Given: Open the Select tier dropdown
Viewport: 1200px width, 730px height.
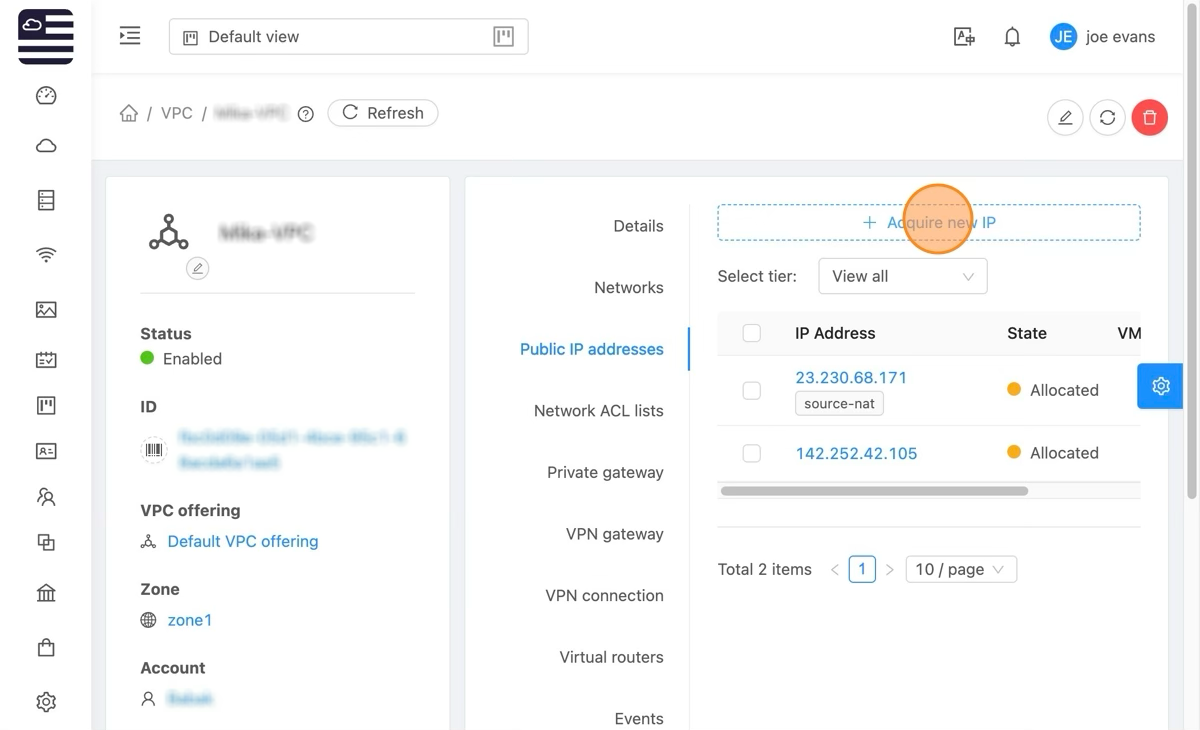Looking at the screenshot, I should 902,277.
